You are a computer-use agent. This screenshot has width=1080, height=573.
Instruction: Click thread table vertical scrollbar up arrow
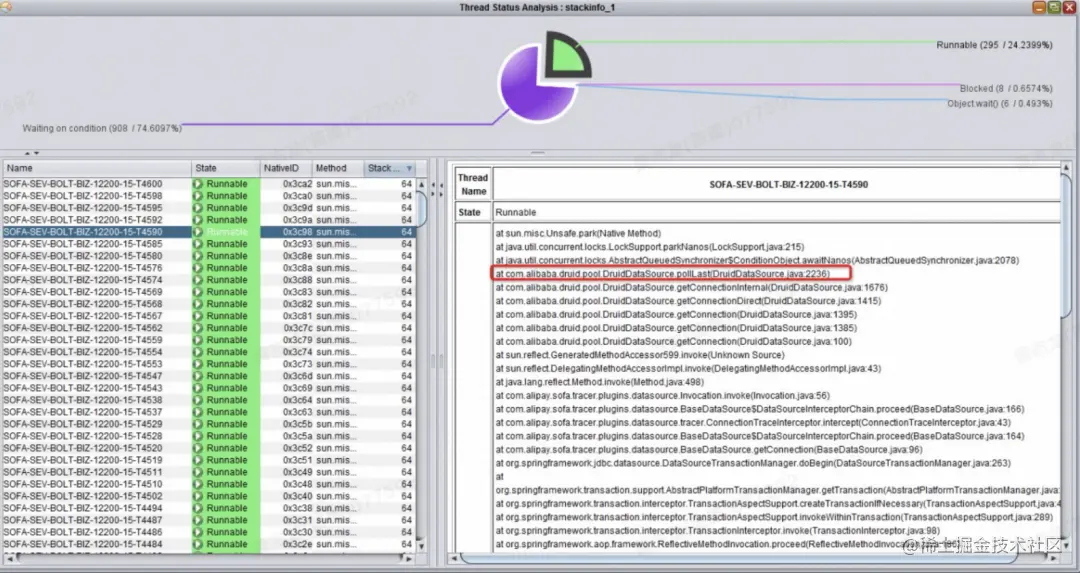[422, 185]
